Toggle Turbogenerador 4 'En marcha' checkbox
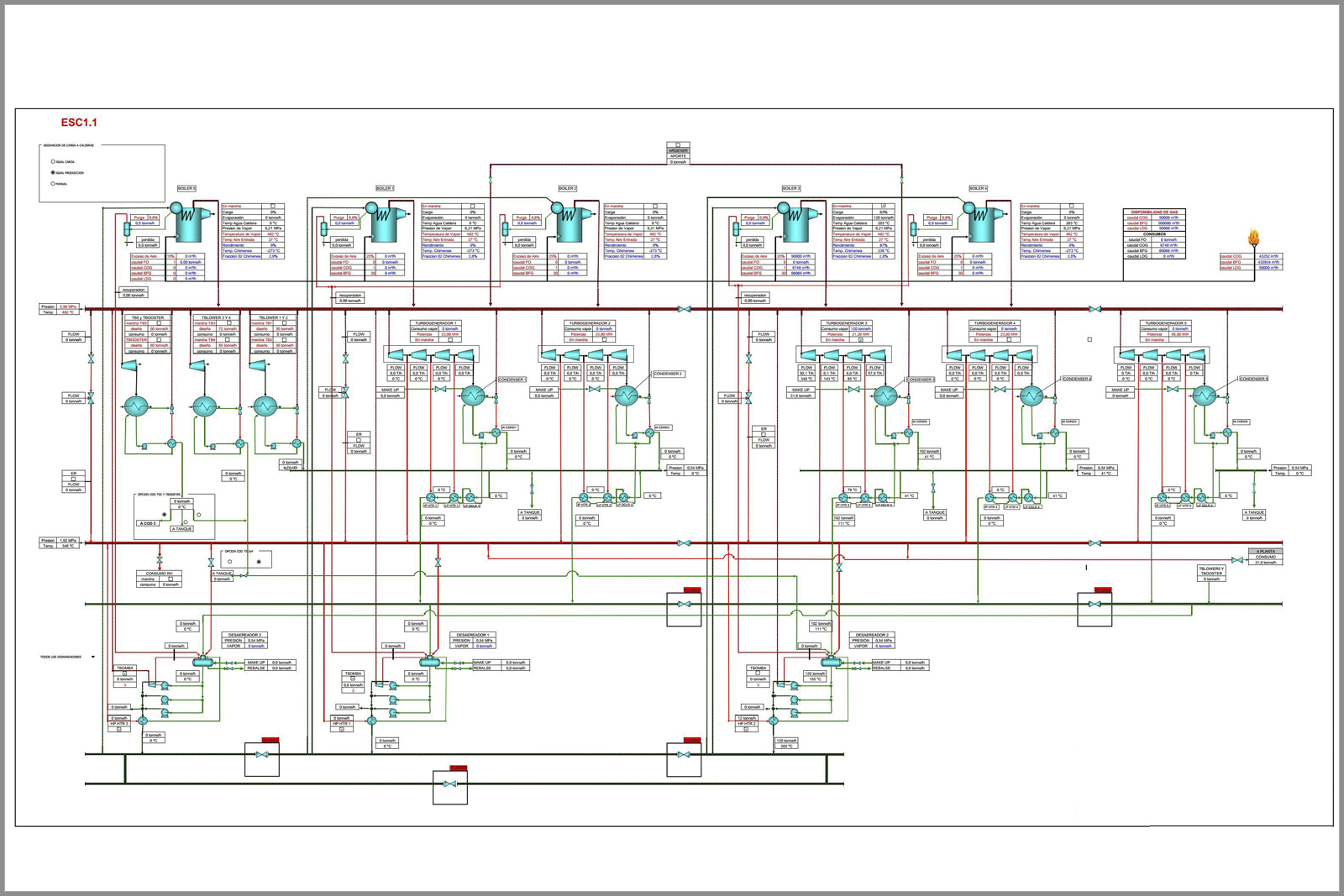Image resolution: width=1344 pixels, height=896 pixels. (1009, 340)
